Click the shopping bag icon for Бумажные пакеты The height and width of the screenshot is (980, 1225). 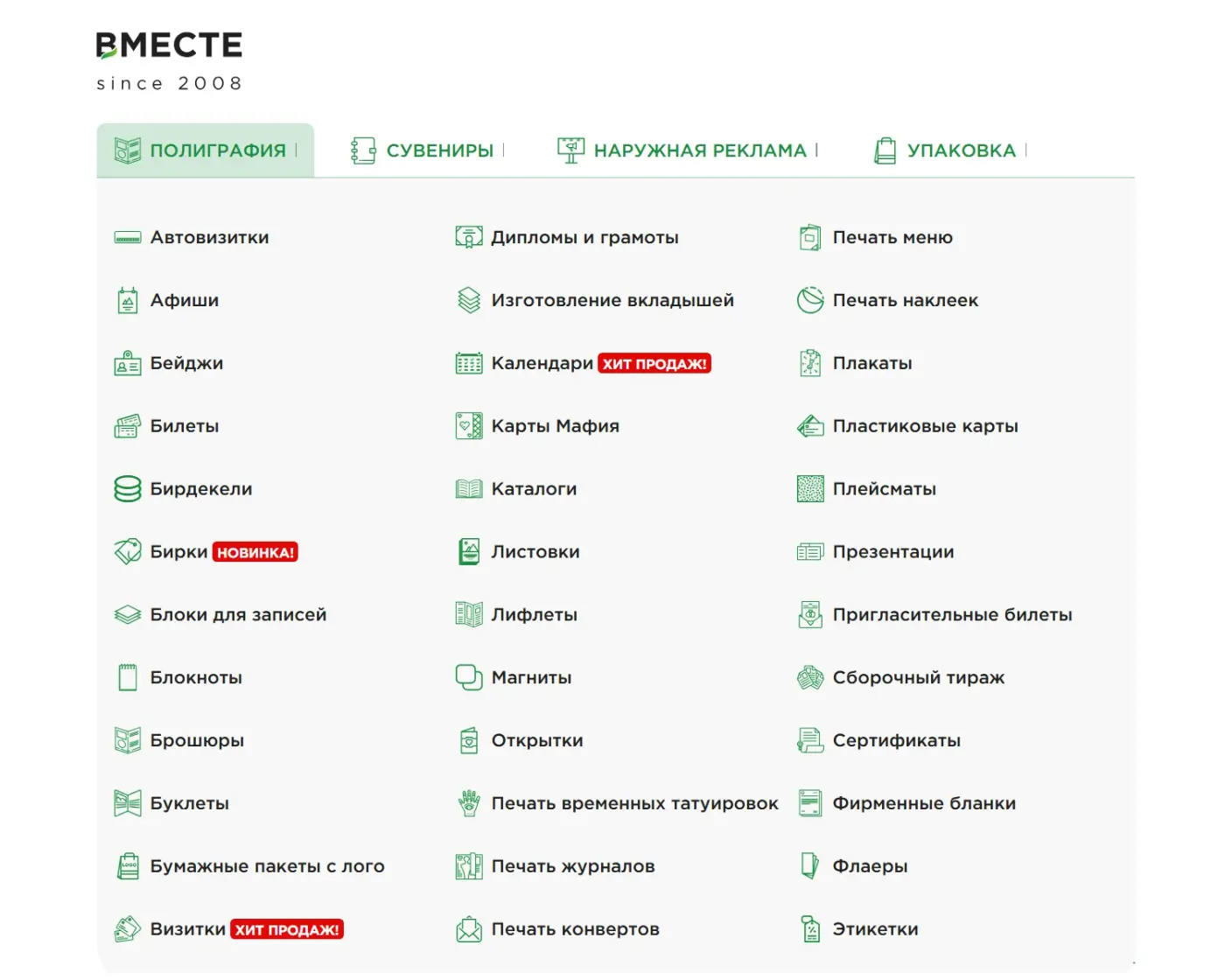tap(128, 866)
